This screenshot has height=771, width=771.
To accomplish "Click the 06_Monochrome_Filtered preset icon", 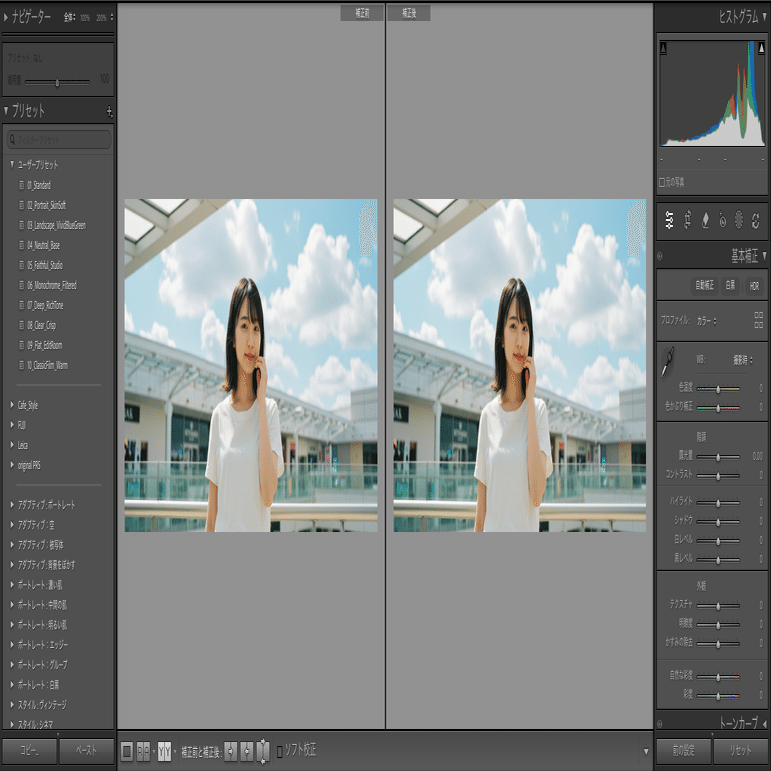I will tap(21, 285).
